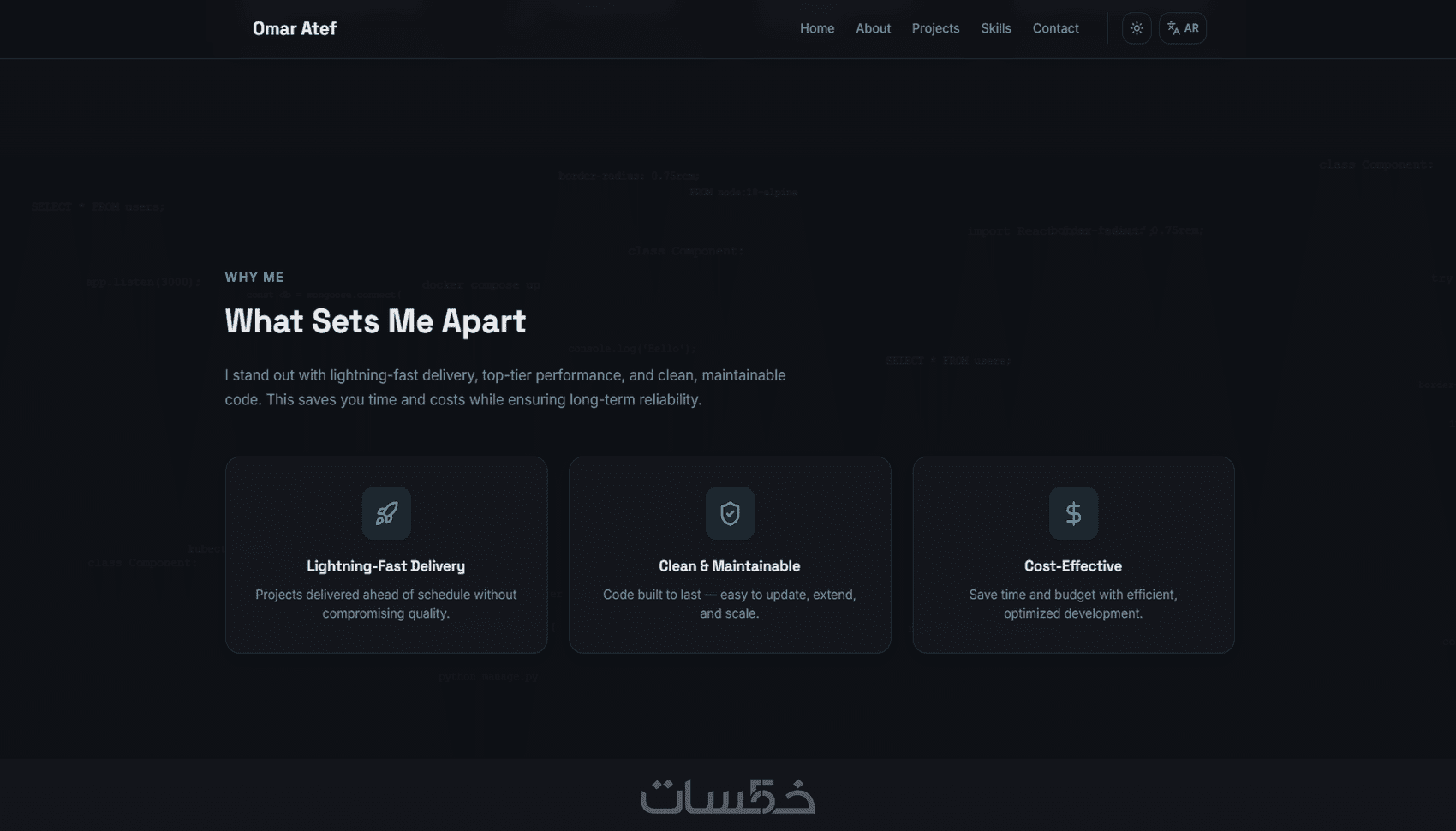Click the shield check icon

click(730, 513)
